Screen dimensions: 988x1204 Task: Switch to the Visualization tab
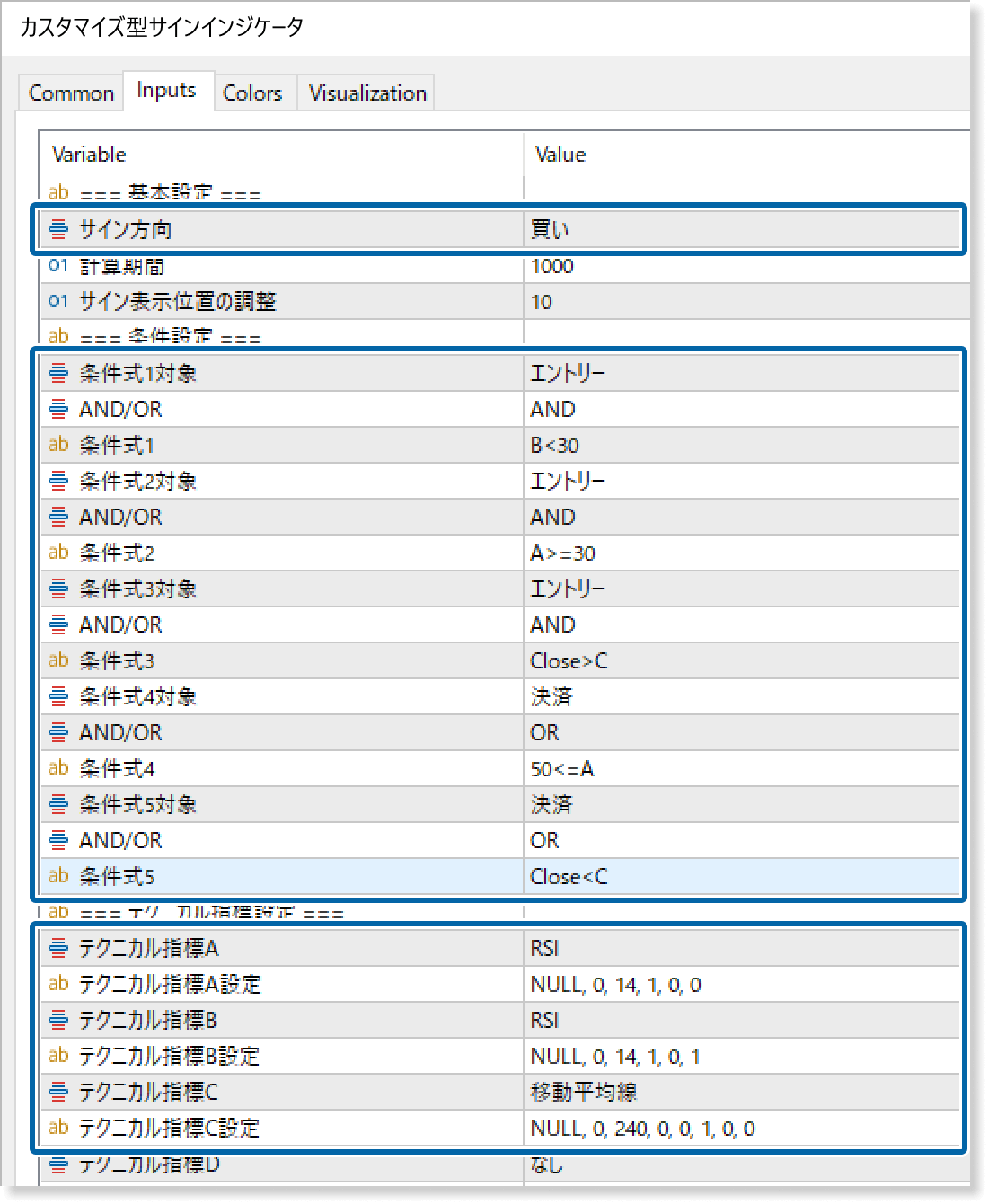tap(366, 92)
